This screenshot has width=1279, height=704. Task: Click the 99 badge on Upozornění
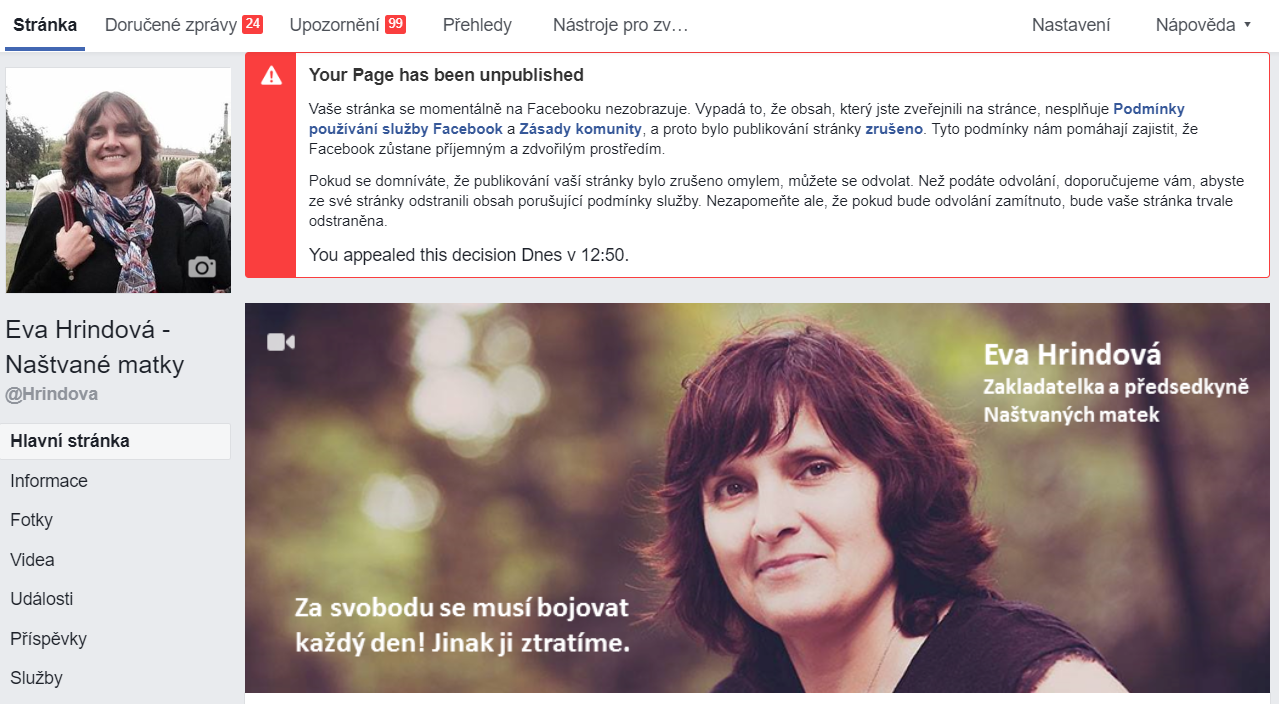pyautogui.click(x=395, y=24)
